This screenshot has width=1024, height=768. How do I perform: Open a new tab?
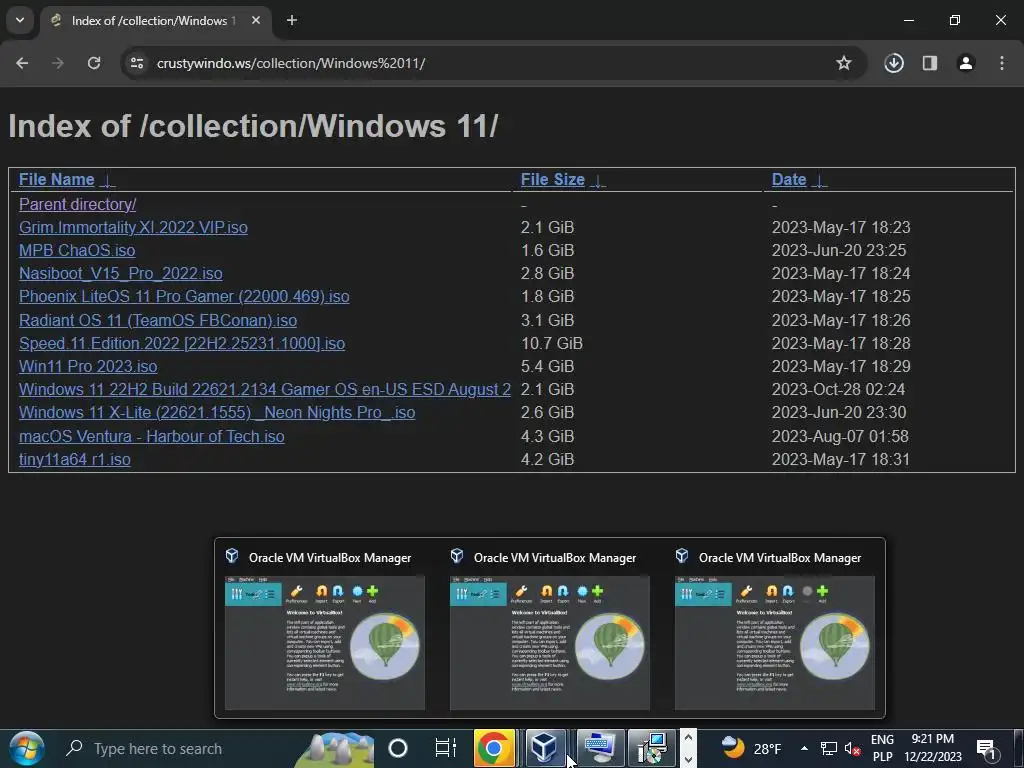(292, 20)
